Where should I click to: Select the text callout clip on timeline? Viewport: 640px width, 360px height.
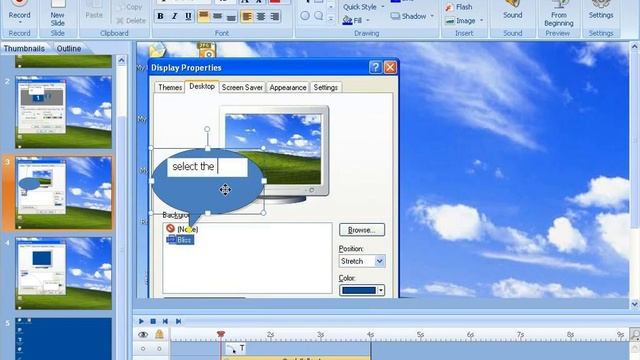(236, 349)
